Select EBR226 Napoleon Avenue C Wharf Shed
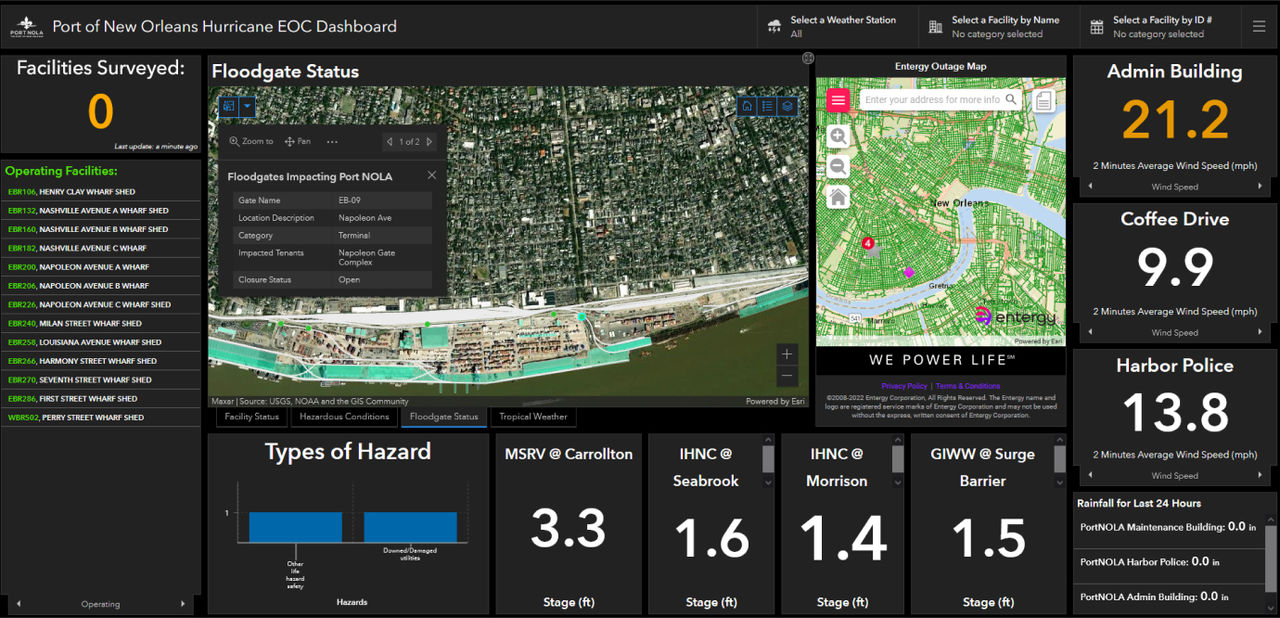Viewport: 1280px width, 618px height. [x=101, y=305]
